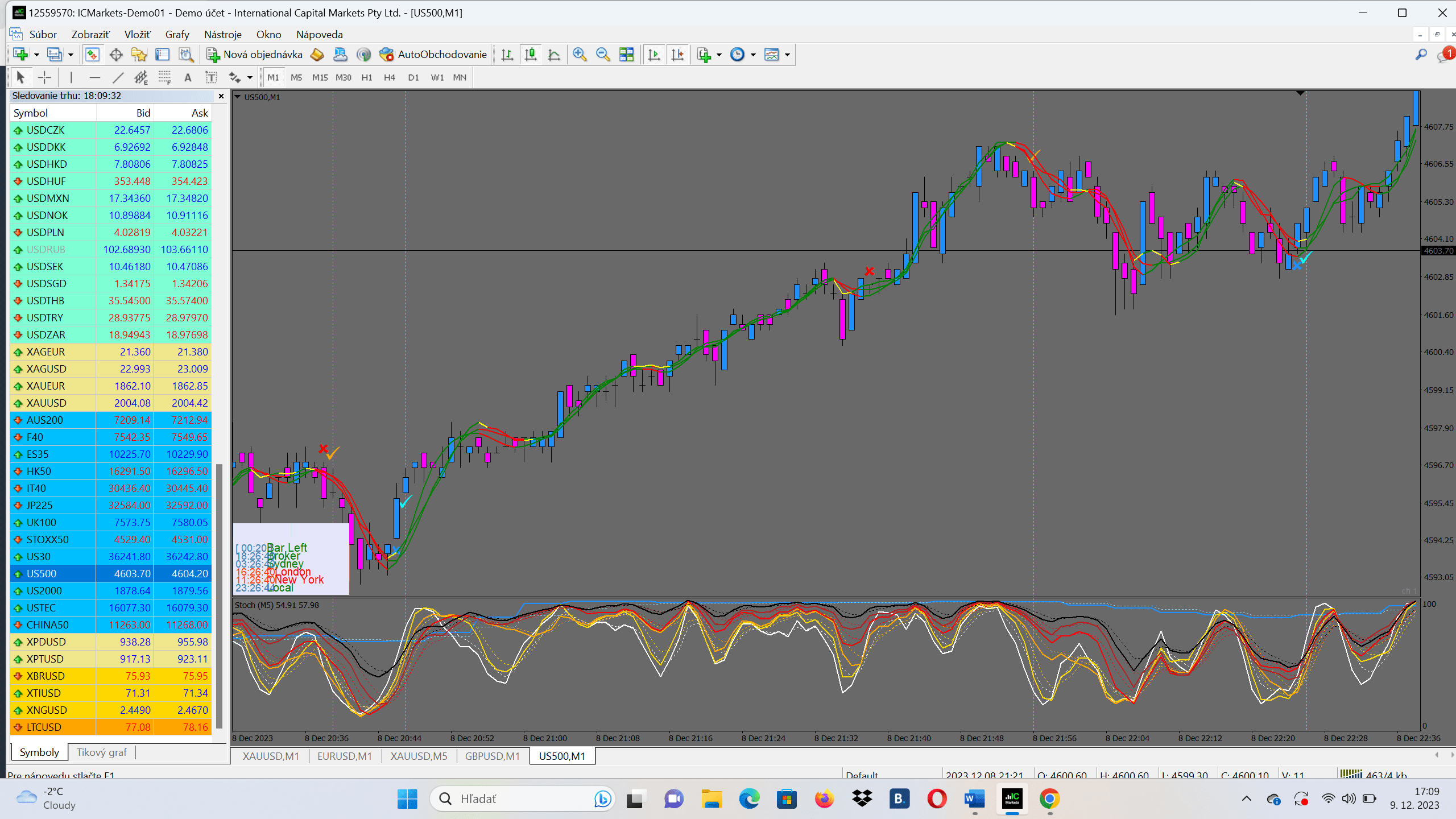Select the Vertical Line drawing tool
The image size is (1456, 819).
71,77
